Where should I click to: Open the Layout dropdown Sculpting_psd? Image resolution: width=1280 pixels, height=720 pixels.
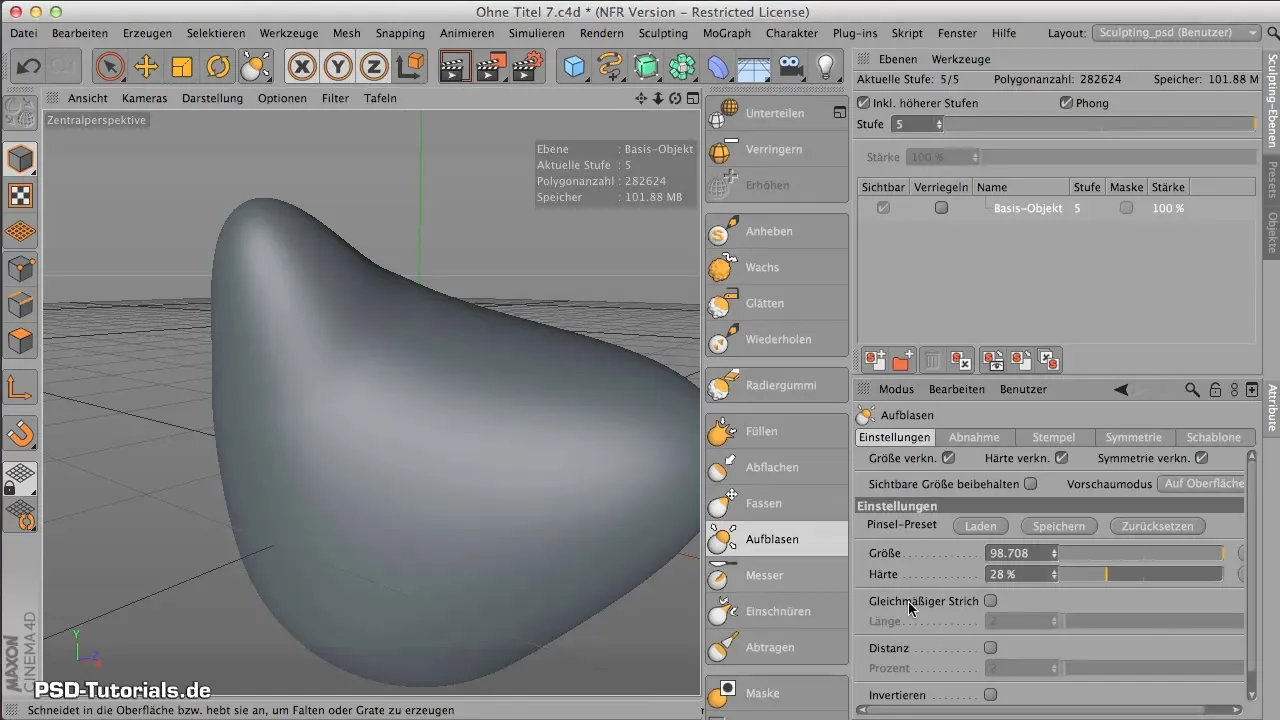pyautogui.click(x=1177, y=33)
